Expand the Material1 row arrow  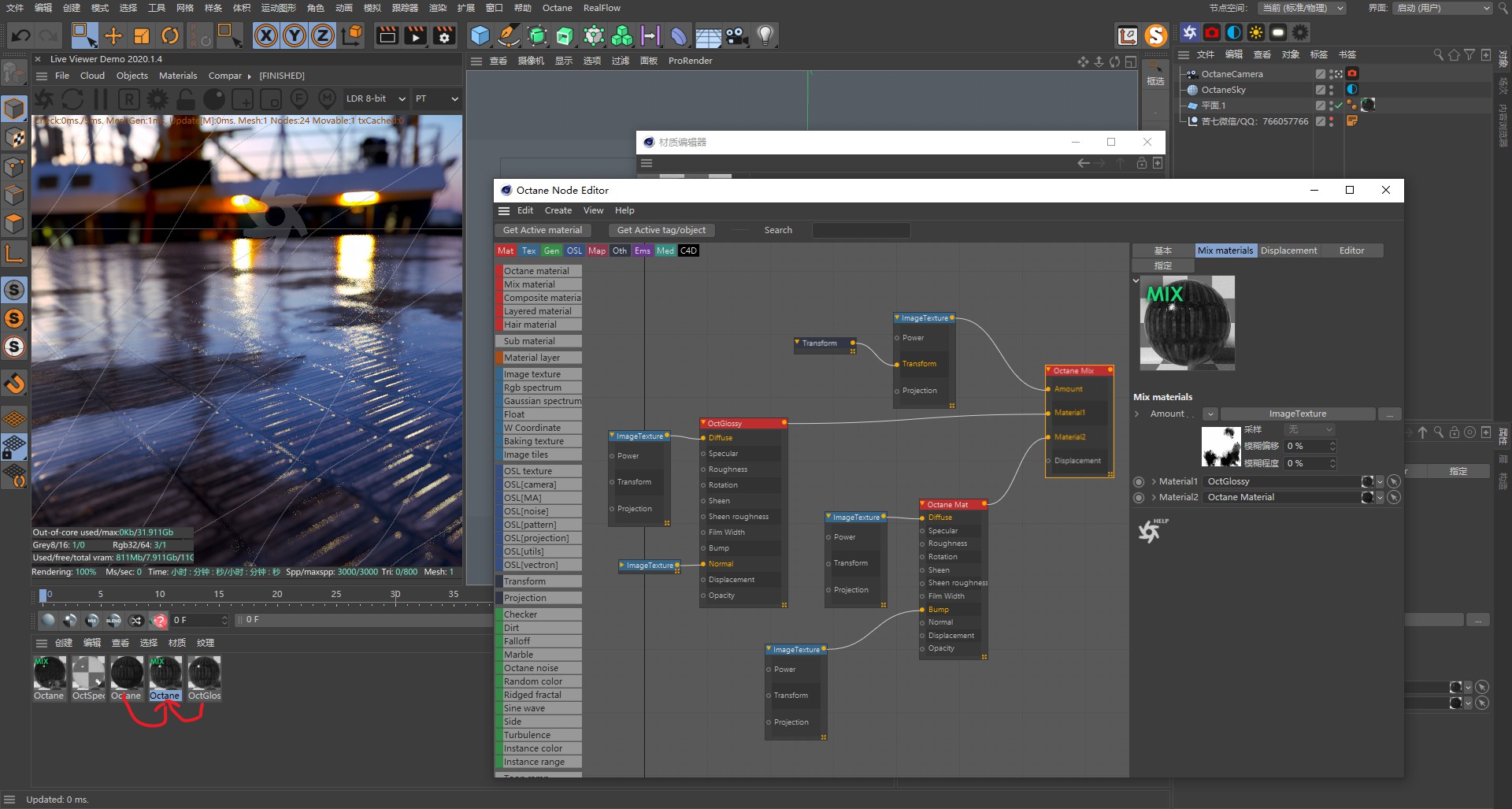pyautogui.click(x=1154, y=481)
